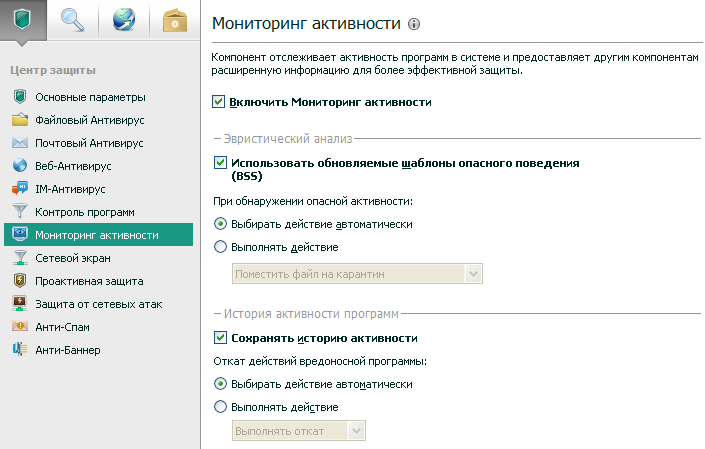Click the IM-Антивирус chat icon
Screen dimensions: 705x449
[x=19, y=189]
